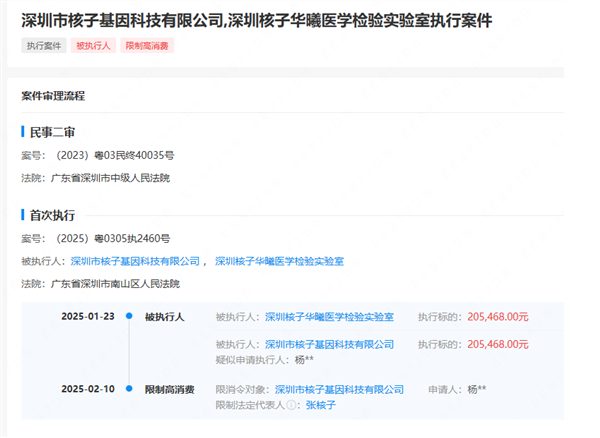Click court name 广东省深圳市中级人民法院
This screenshot has height=438, width=600.
110,178
